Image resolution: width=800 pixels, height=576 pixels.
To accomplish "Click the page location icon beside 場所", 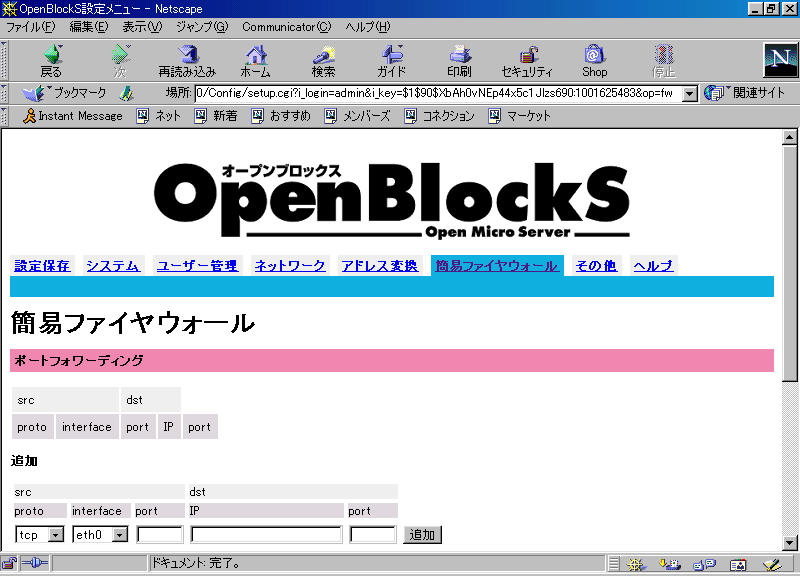I will [x=126, y=93].
